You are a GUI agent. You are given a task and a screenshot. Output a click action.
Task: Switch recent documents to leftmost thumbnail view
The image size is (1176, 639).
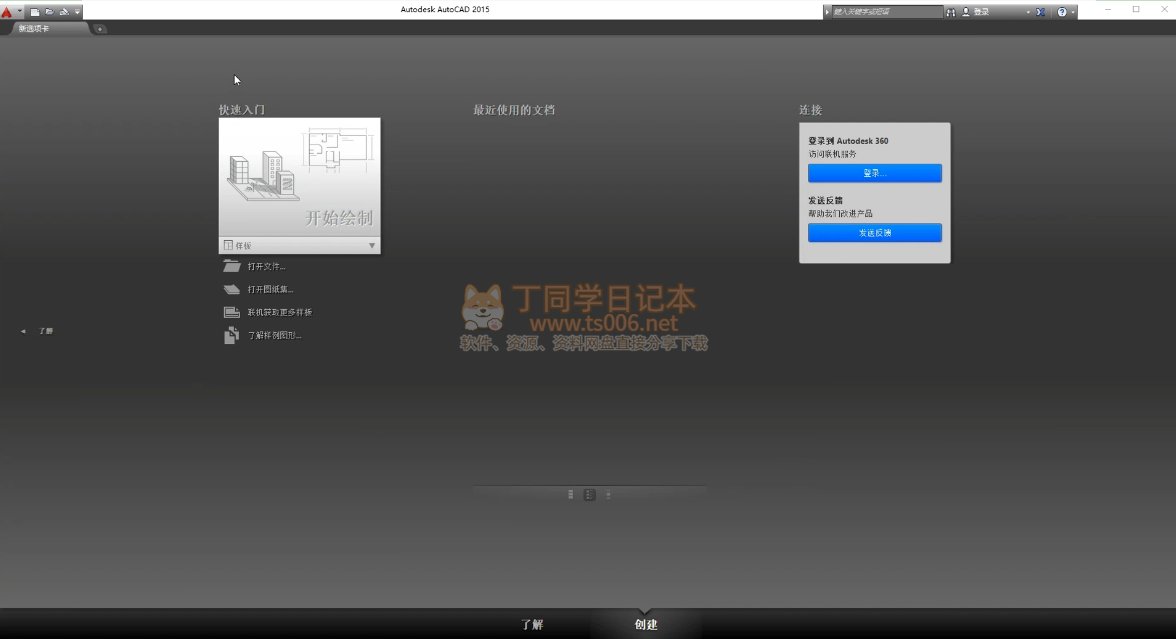coord(571,494)
